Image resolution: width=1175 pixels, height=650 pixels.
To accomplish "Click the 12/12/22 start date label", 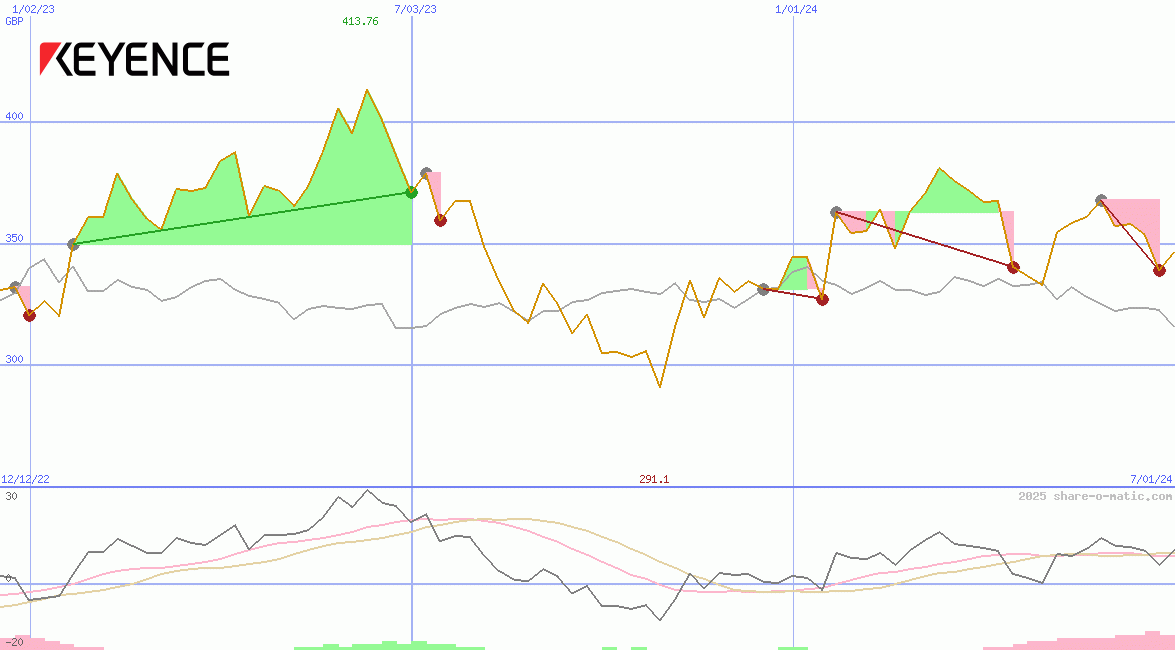I will 26,479.
